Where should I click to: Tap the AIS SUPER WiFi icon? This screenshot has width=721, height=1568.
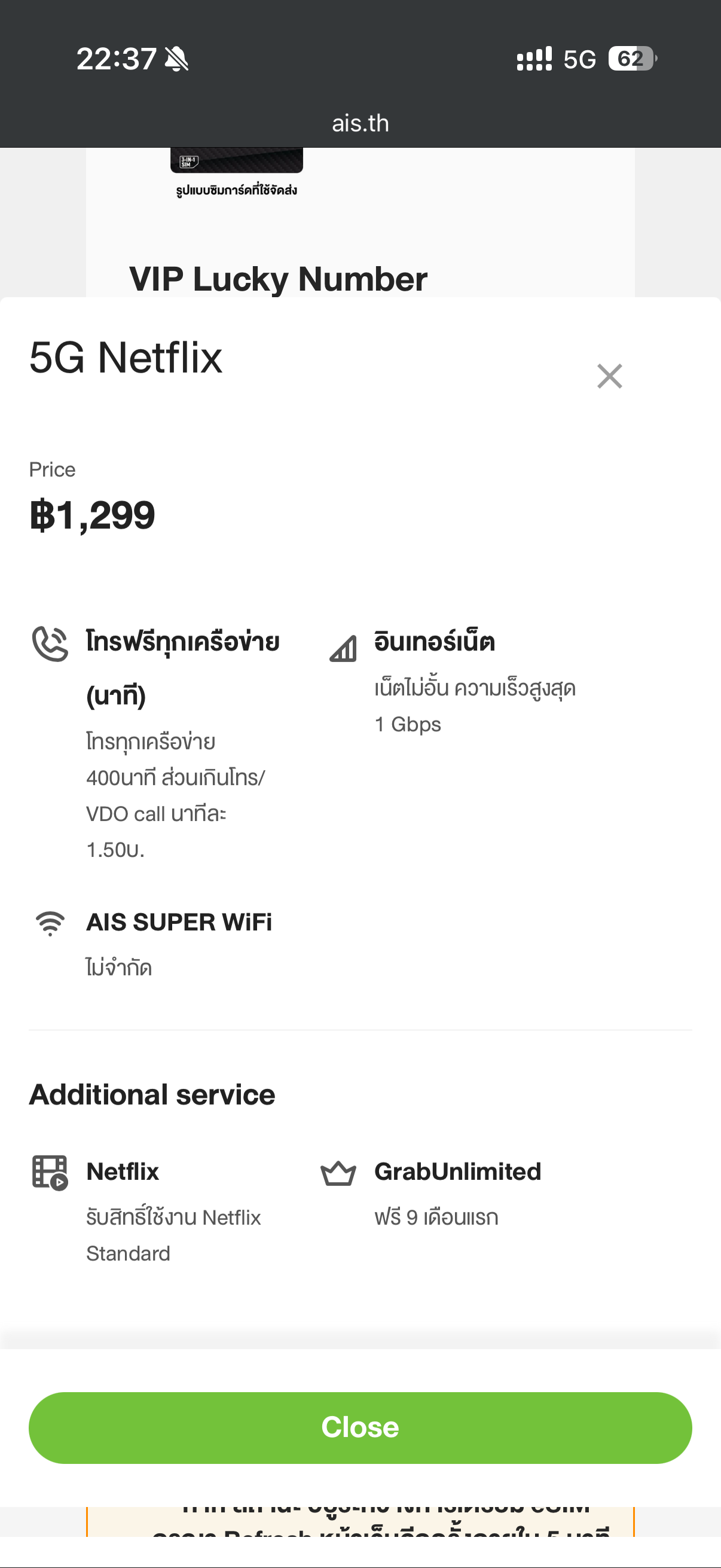pos(50,923)
